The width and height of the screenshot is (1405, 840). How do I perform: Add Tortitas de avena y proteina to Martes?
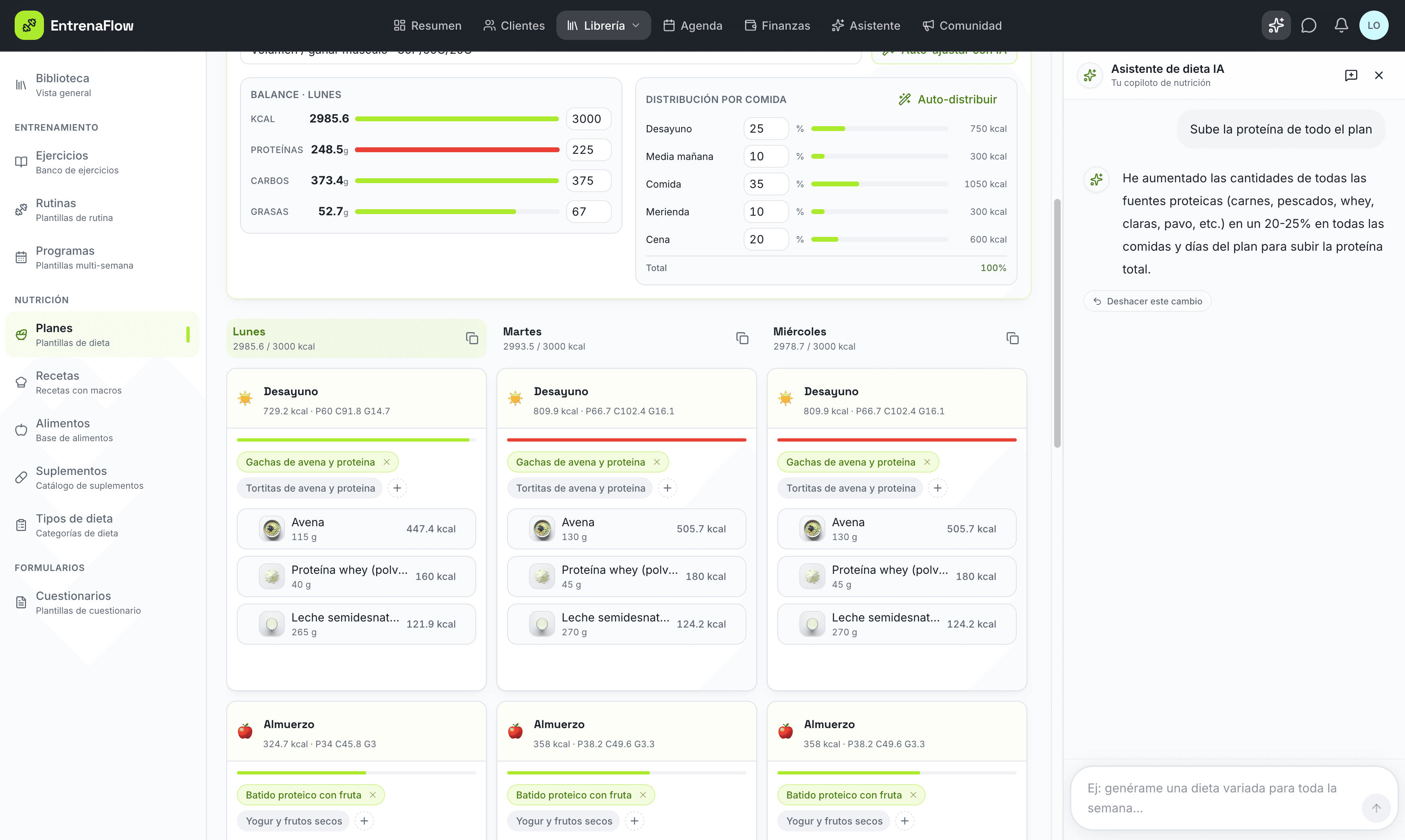[667, 488]
